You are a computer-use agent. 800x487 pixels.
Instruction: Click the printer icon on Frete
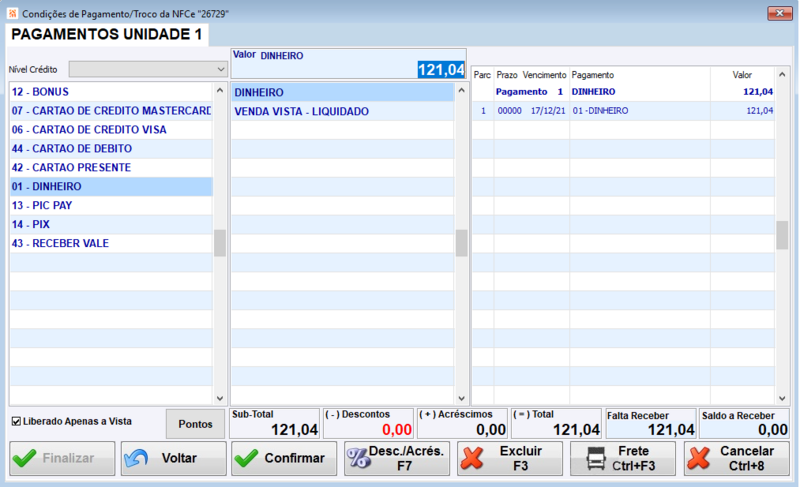(596, 458)
